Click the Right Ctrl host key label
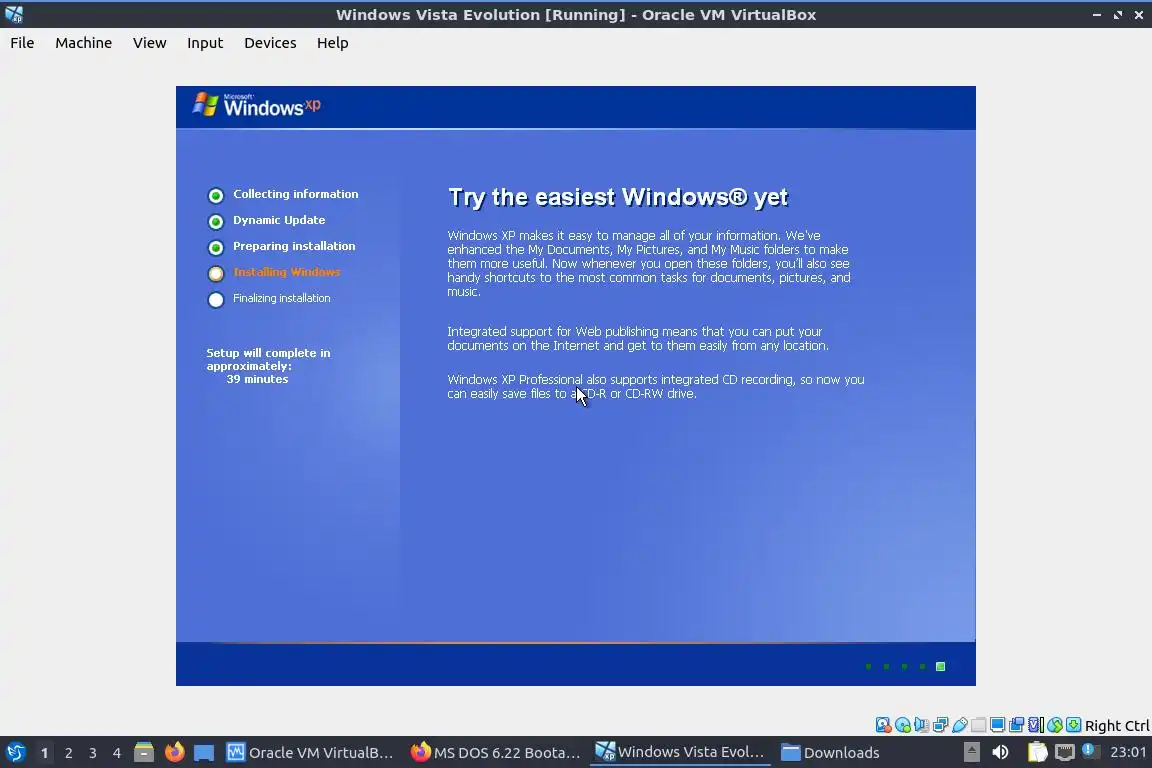 1117,725
